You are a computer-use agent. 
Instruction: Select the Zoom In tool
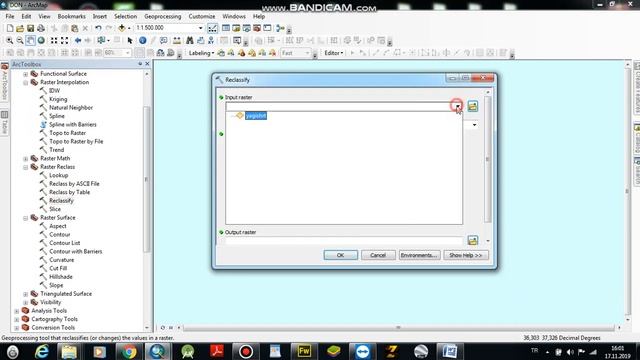pos(10,40)
